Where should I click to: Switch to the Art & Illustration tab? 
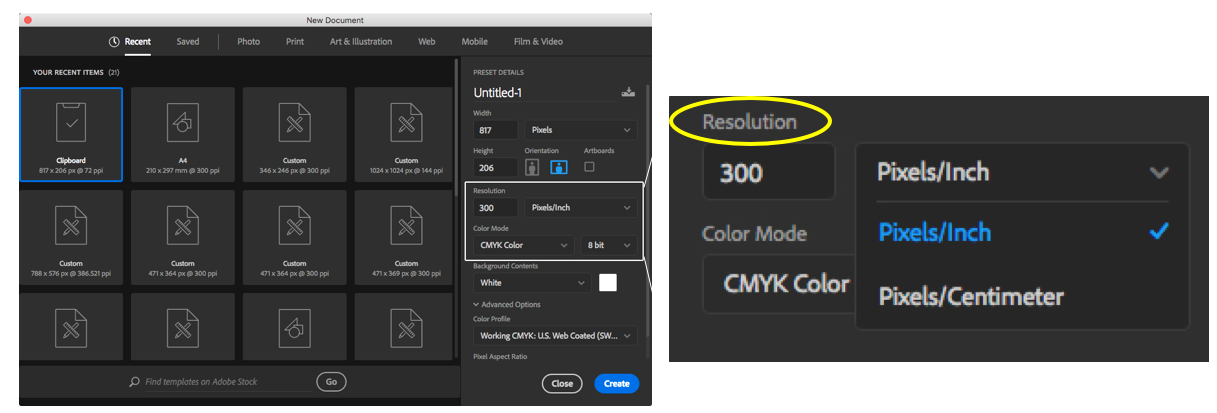(360, 42)
